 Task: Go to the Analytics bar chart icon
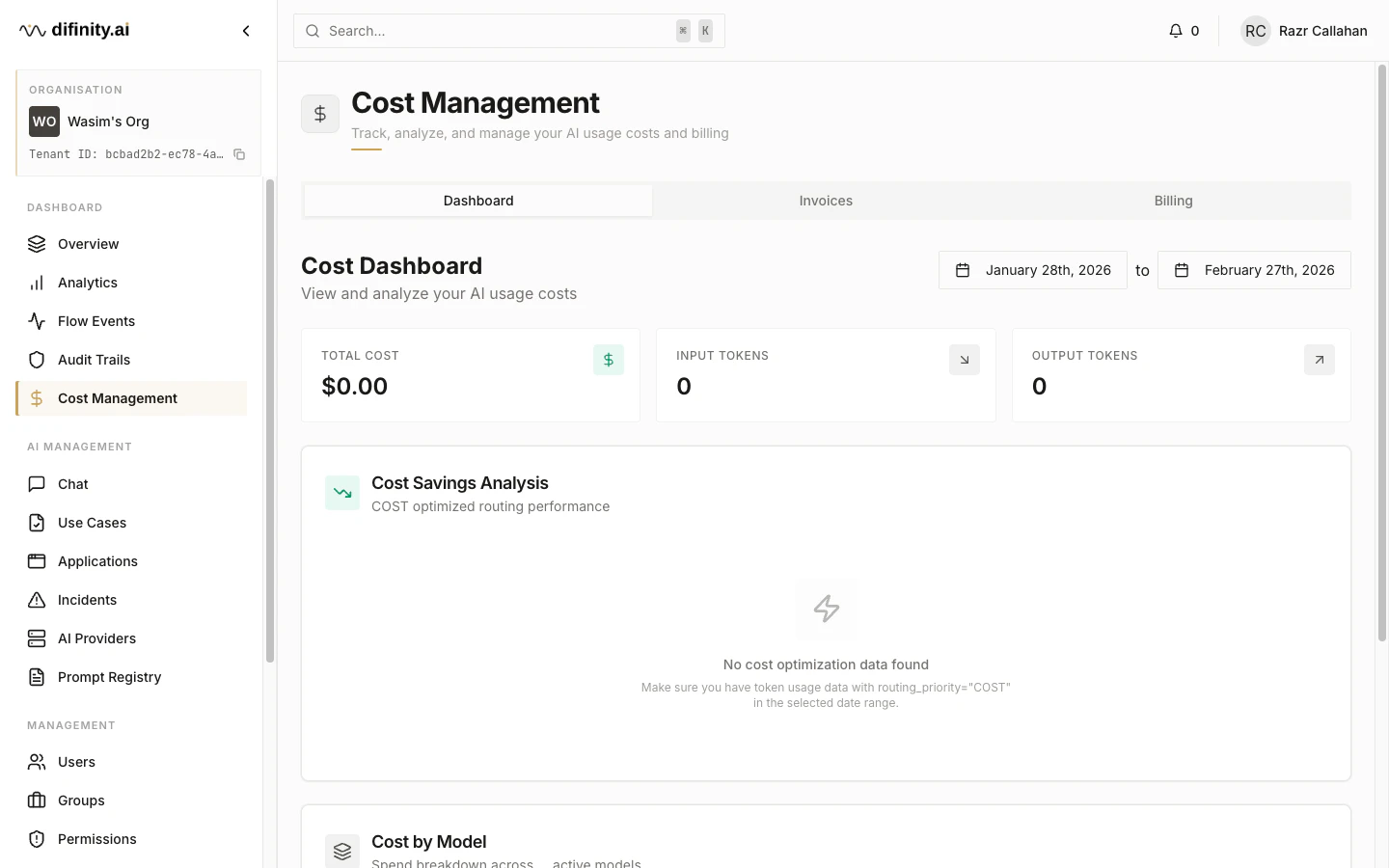[x=37, y=283]
